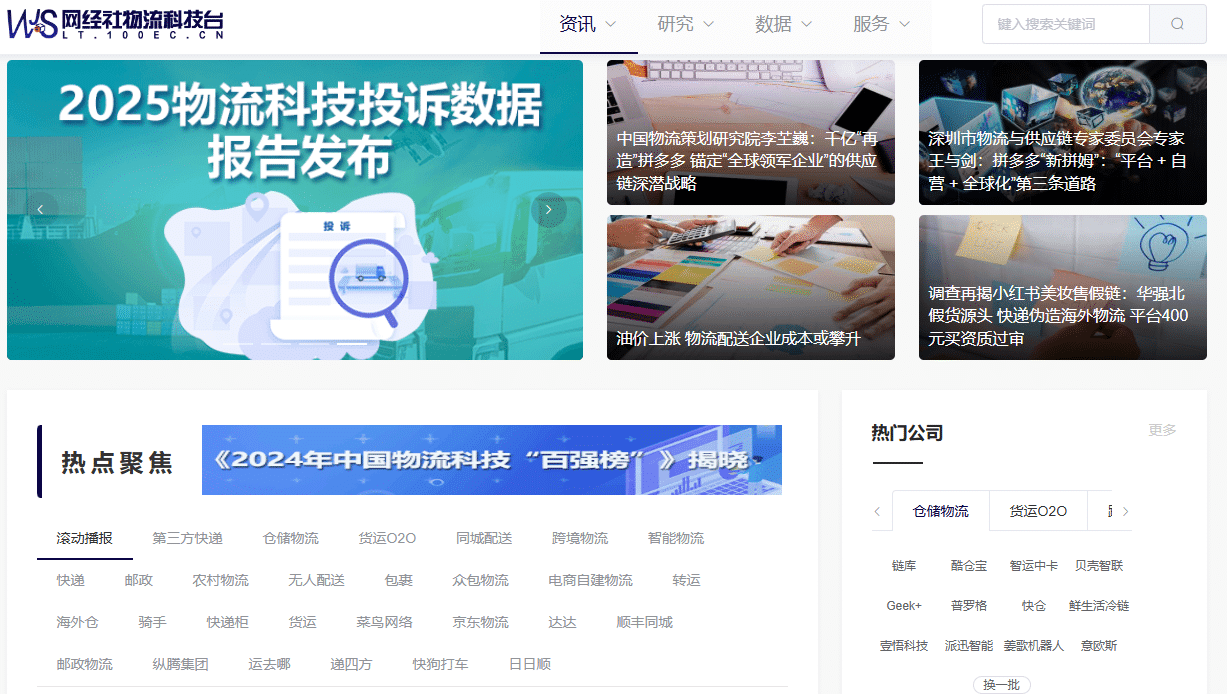Open the 2024年中国物流科技百强榜 banner
Viewport: 1227px width, 694px height.
tap(492, 460)
